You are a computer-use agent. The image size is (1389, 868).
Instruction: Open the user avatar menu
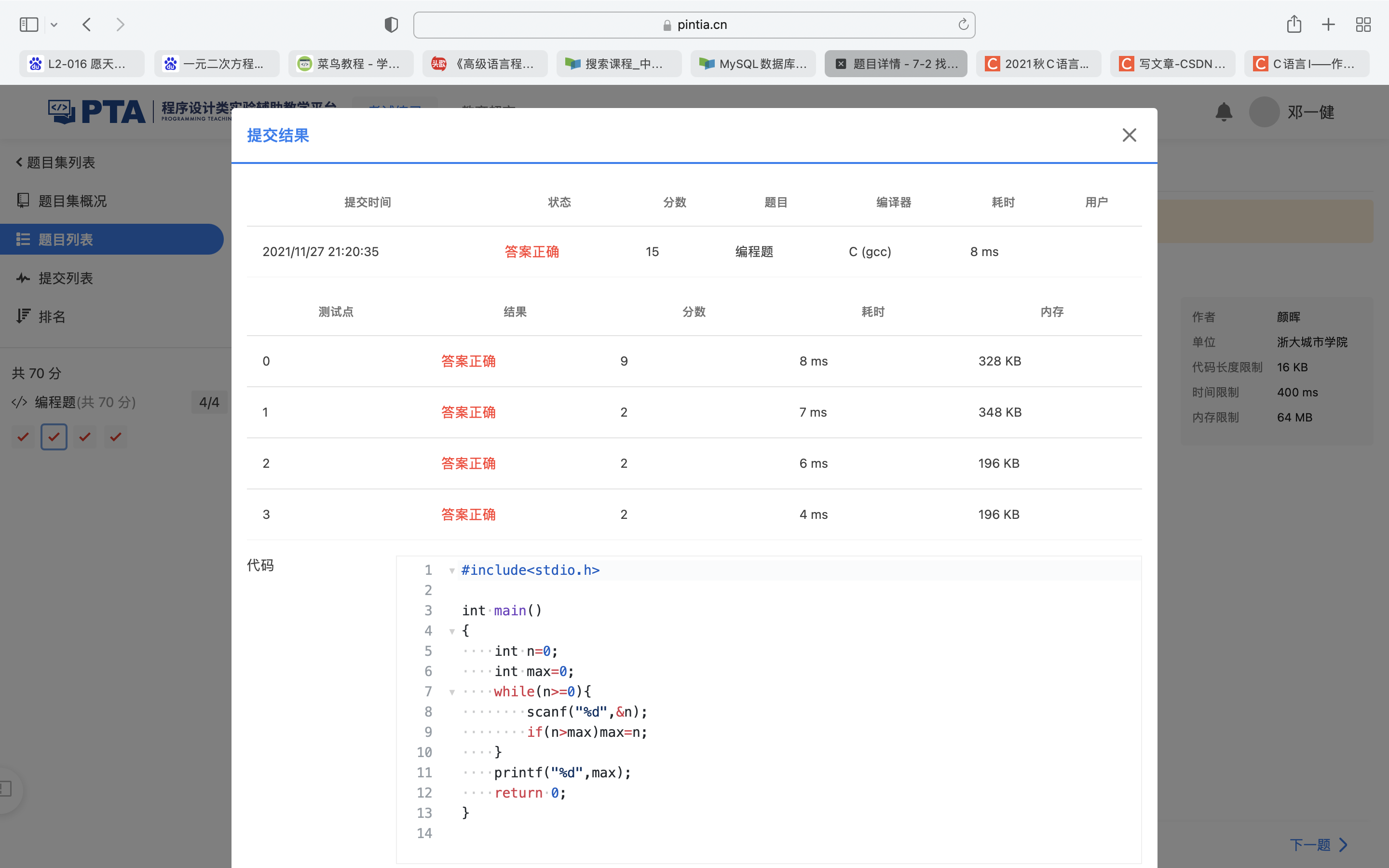(x=1264, y=112)
